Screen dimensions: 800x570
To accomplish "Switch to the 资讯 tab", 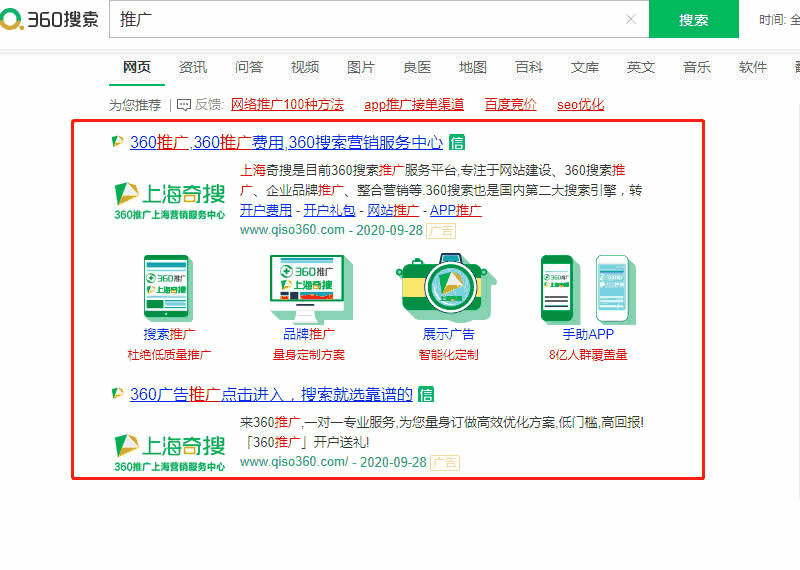I will click(193, 67).
